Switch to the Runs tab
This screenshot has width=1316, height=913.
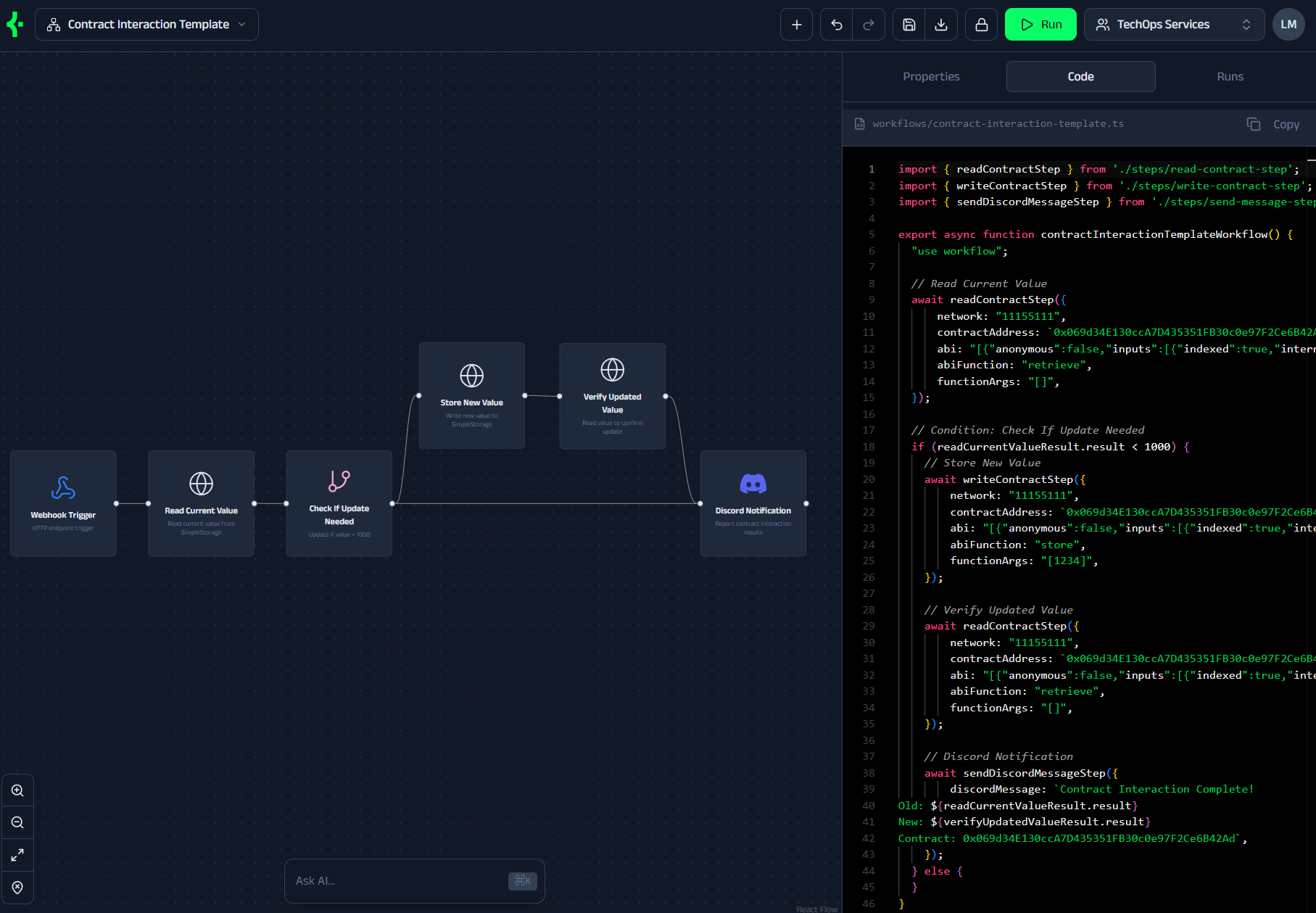click(x=1230, y=76)
